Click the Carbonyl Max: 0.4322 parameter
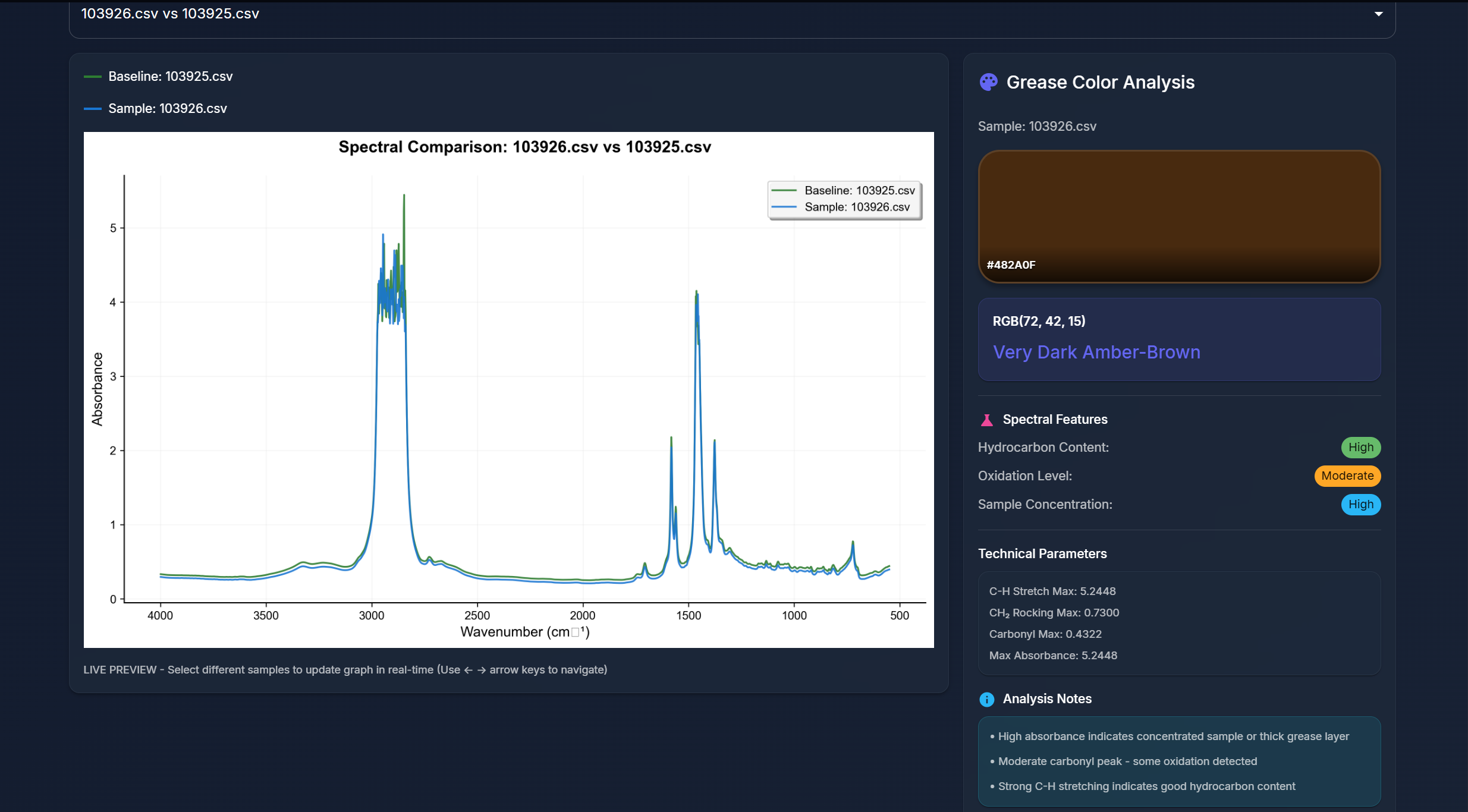 pyautogui.click(x=1045, y=634)
